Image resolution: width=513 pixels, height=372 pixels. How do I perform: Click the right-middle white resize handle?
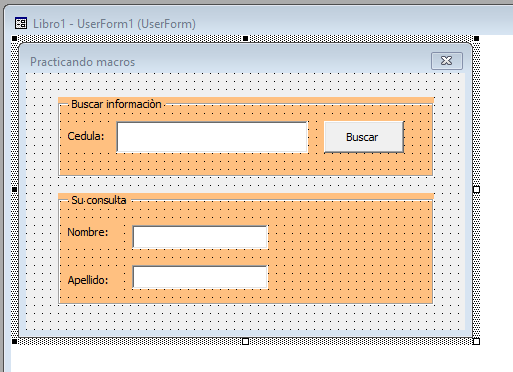(476, 190)
